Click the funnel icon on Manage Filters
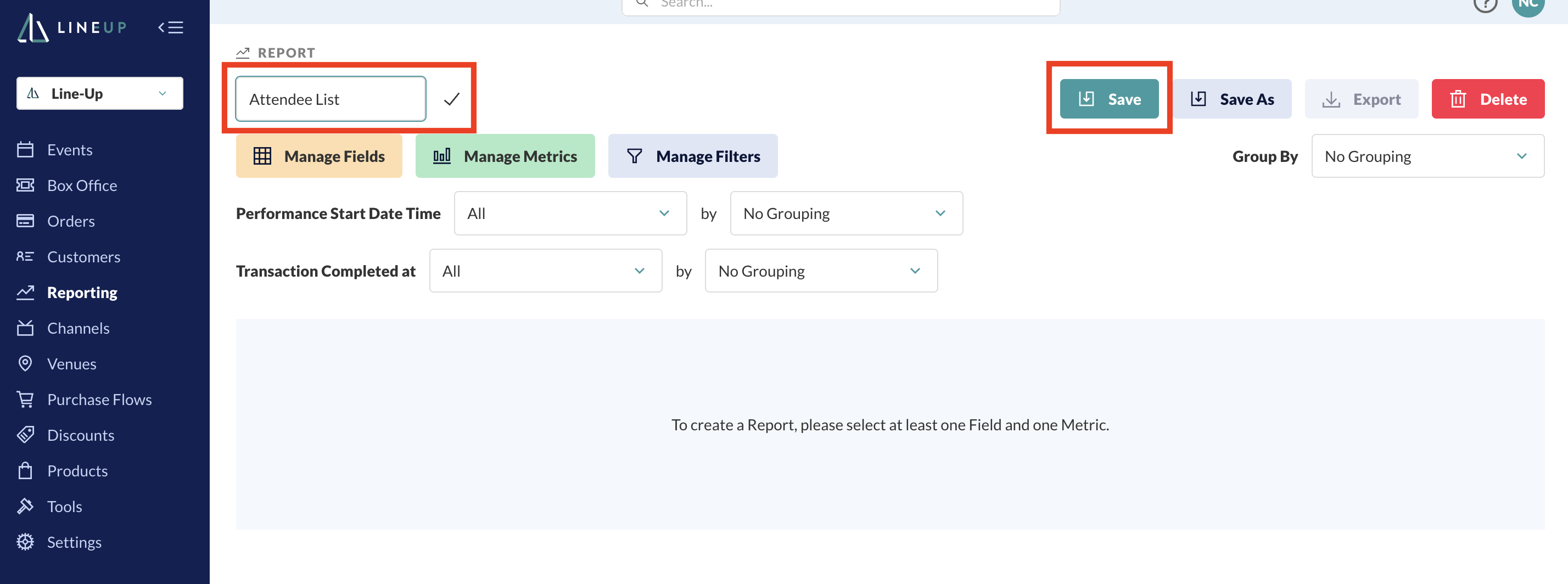The height and width of the screenshot is (584, 1568). (634, 156)
